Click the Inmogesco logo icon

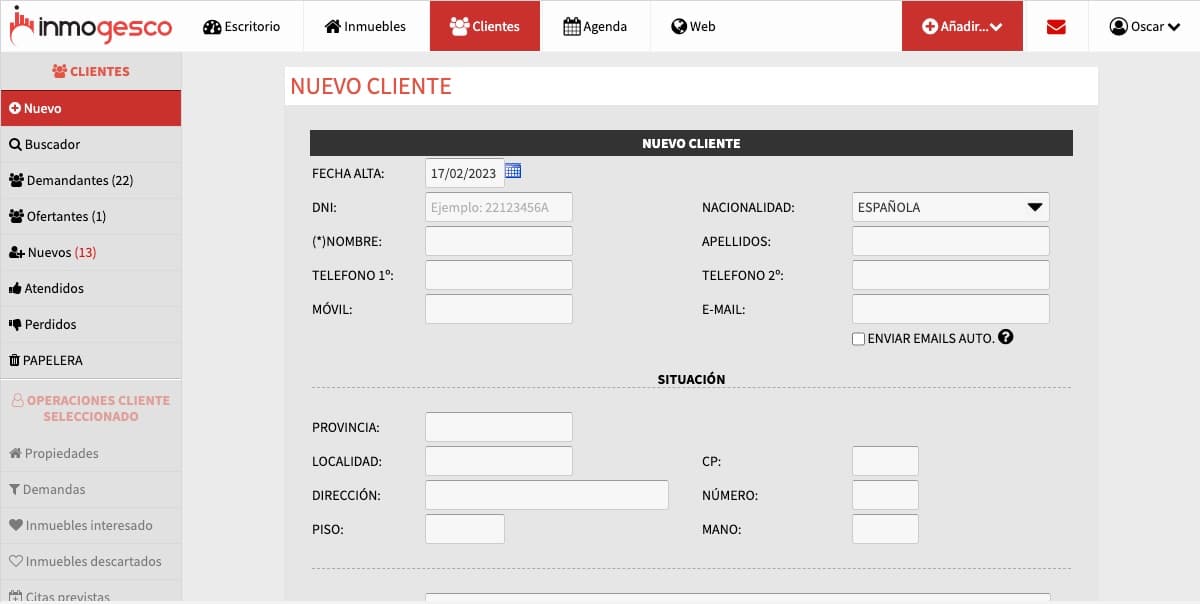point(22,26)
